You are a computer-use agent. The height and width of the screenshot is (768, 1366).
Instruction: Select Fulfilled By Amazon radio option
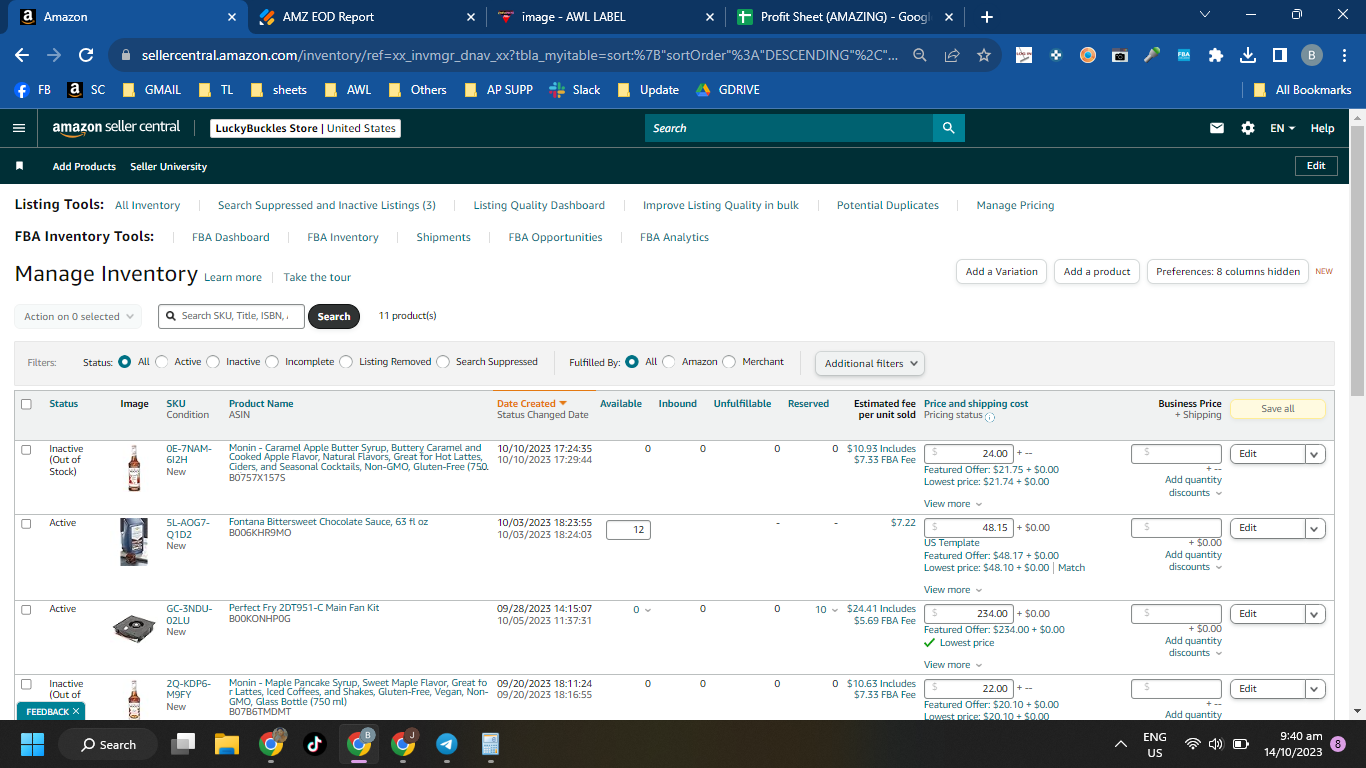tap(669, 362)
